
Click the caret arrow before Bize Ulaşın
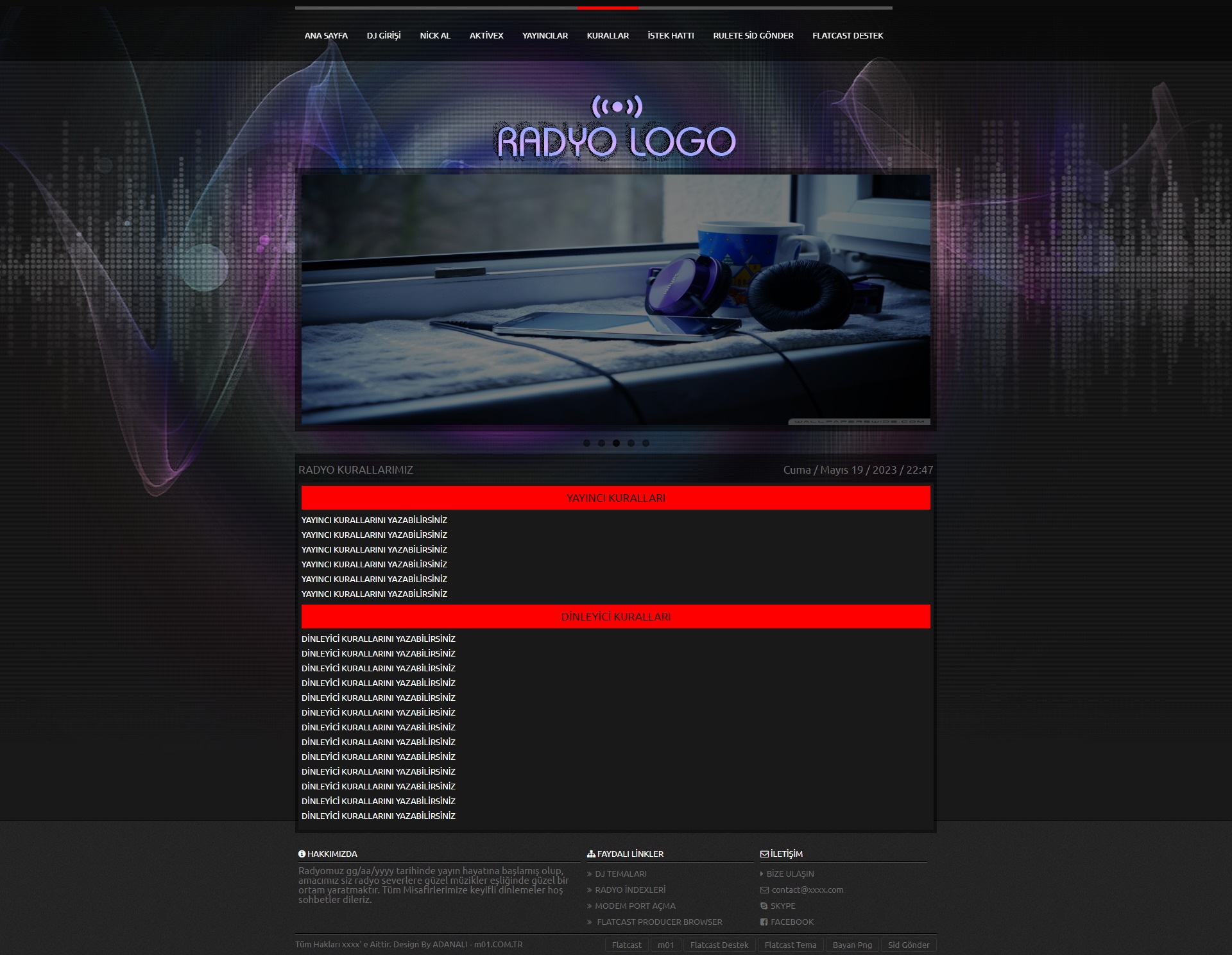point(762,873)
